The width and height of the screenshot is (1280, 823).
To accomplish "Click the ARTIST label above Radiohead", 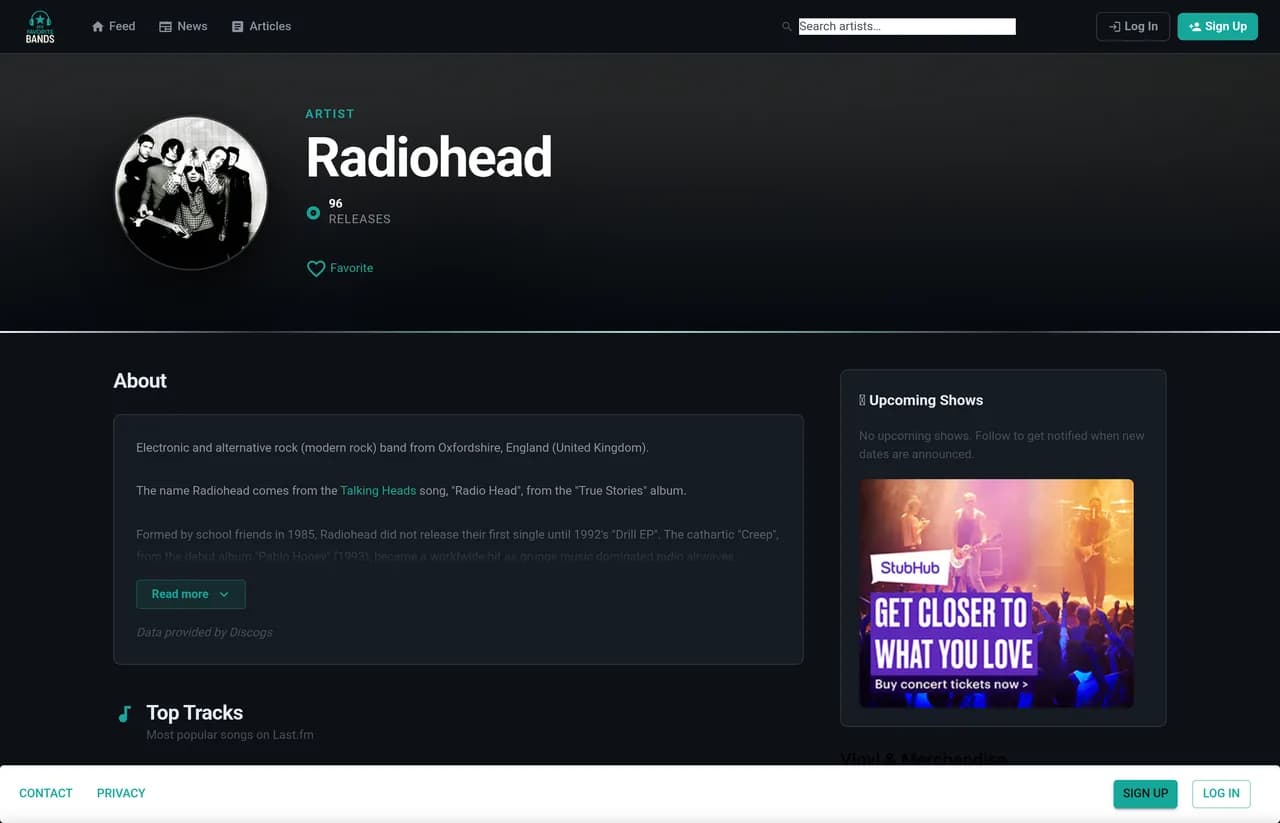I will point(330,114).
